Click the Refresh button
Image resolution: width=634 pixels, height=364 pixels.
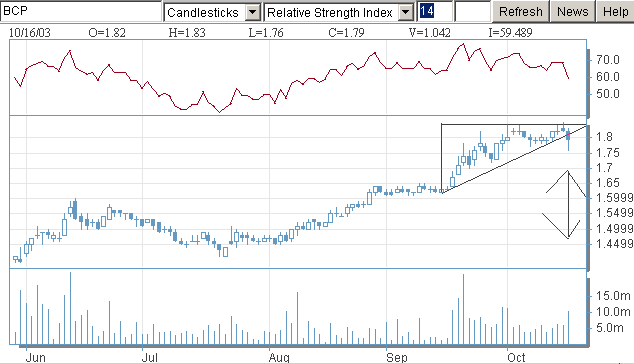[520, 11]
